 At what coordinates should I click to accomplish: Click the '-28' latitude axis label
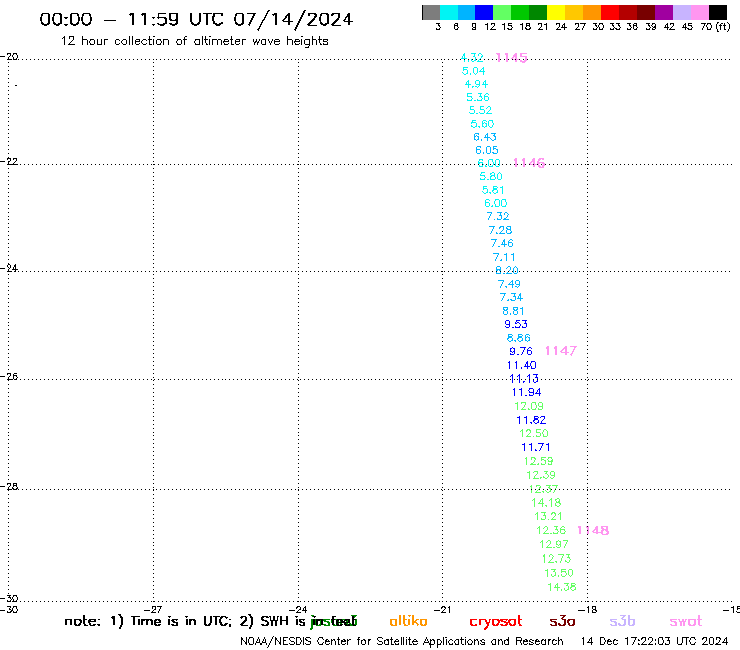(9, 486)
